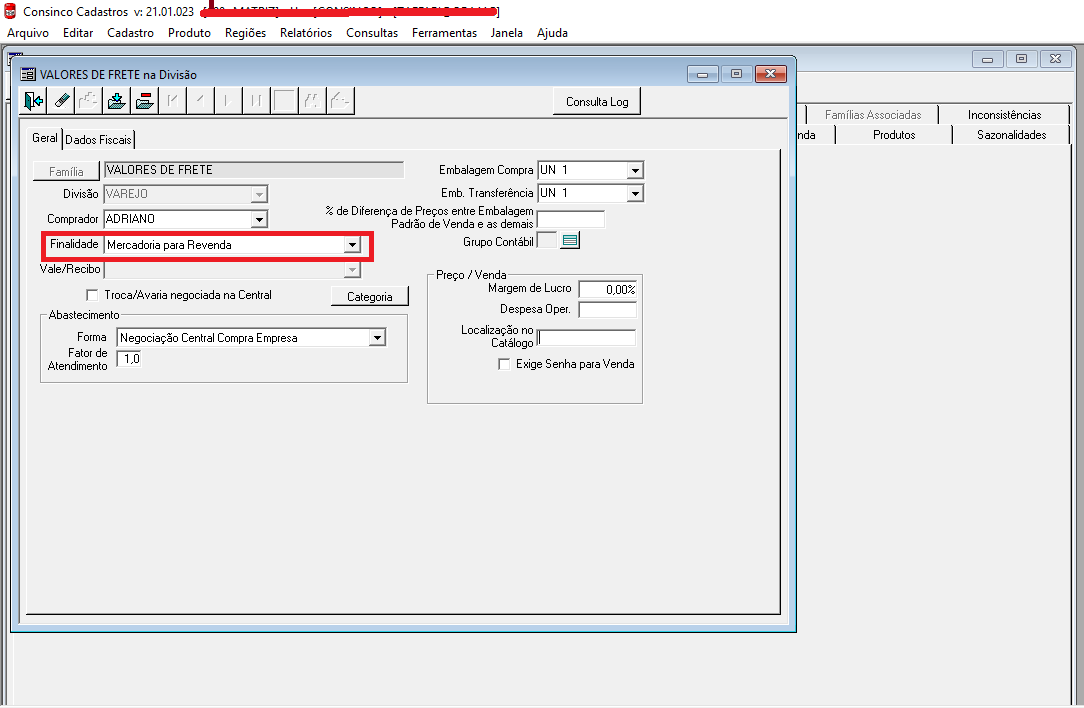
Task: Open the Grupo Contábil lookup list icon
Action: 570,241
